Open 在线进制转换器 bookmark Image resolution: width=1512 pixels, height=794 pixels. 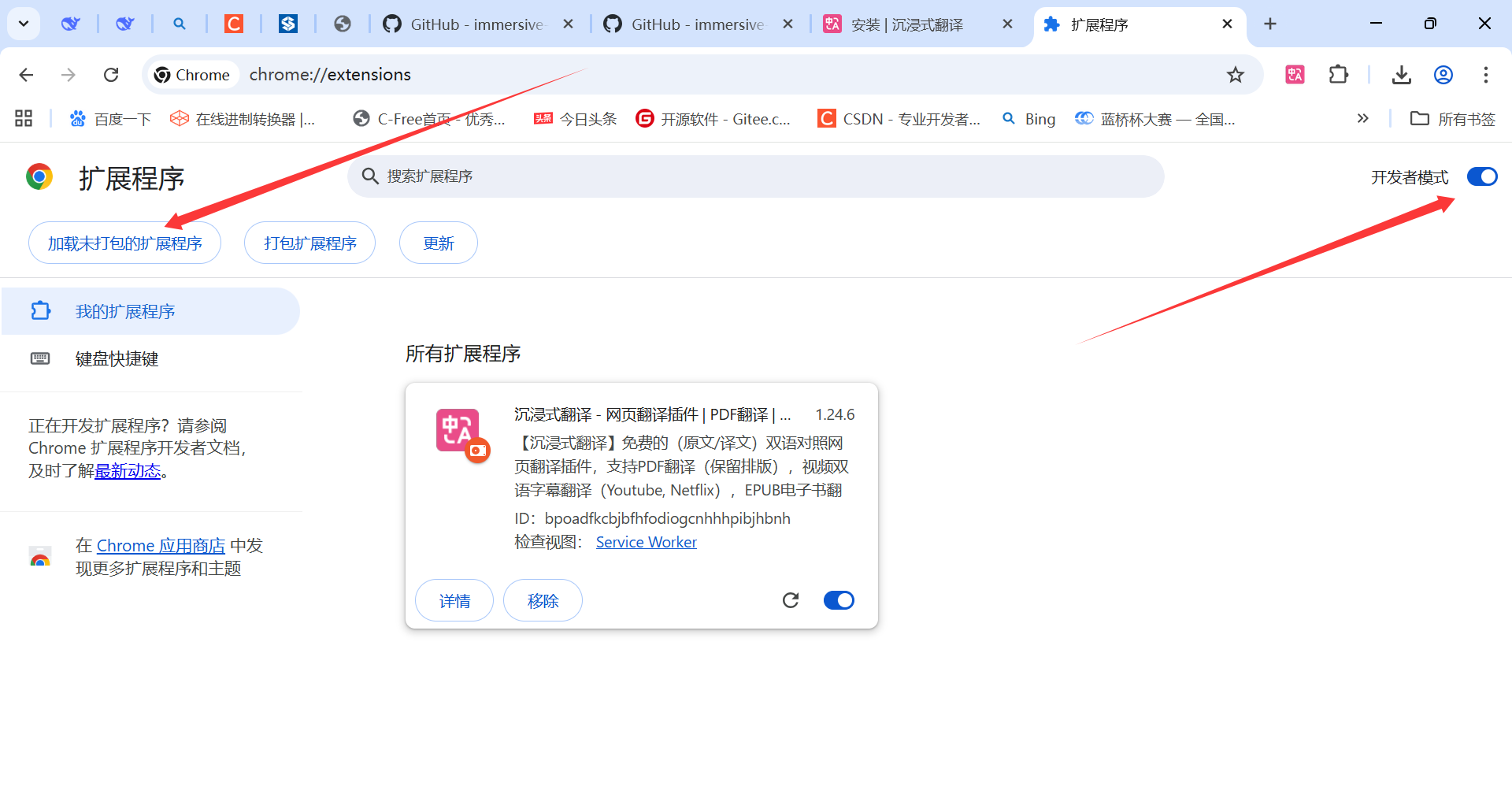click(243, 119)
